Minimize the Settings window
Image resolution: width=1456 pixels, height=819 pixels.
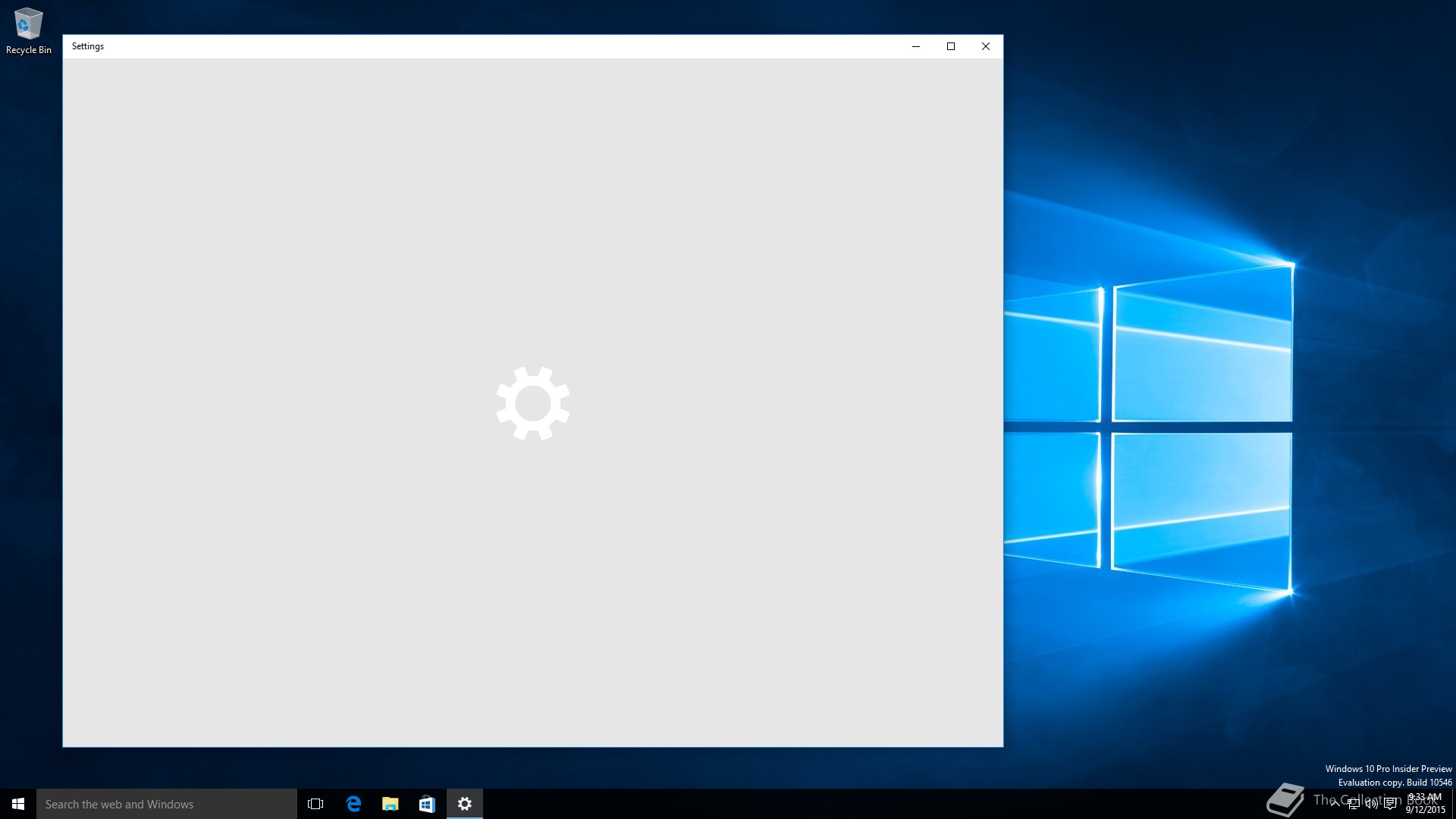click(x=916, y=46)
